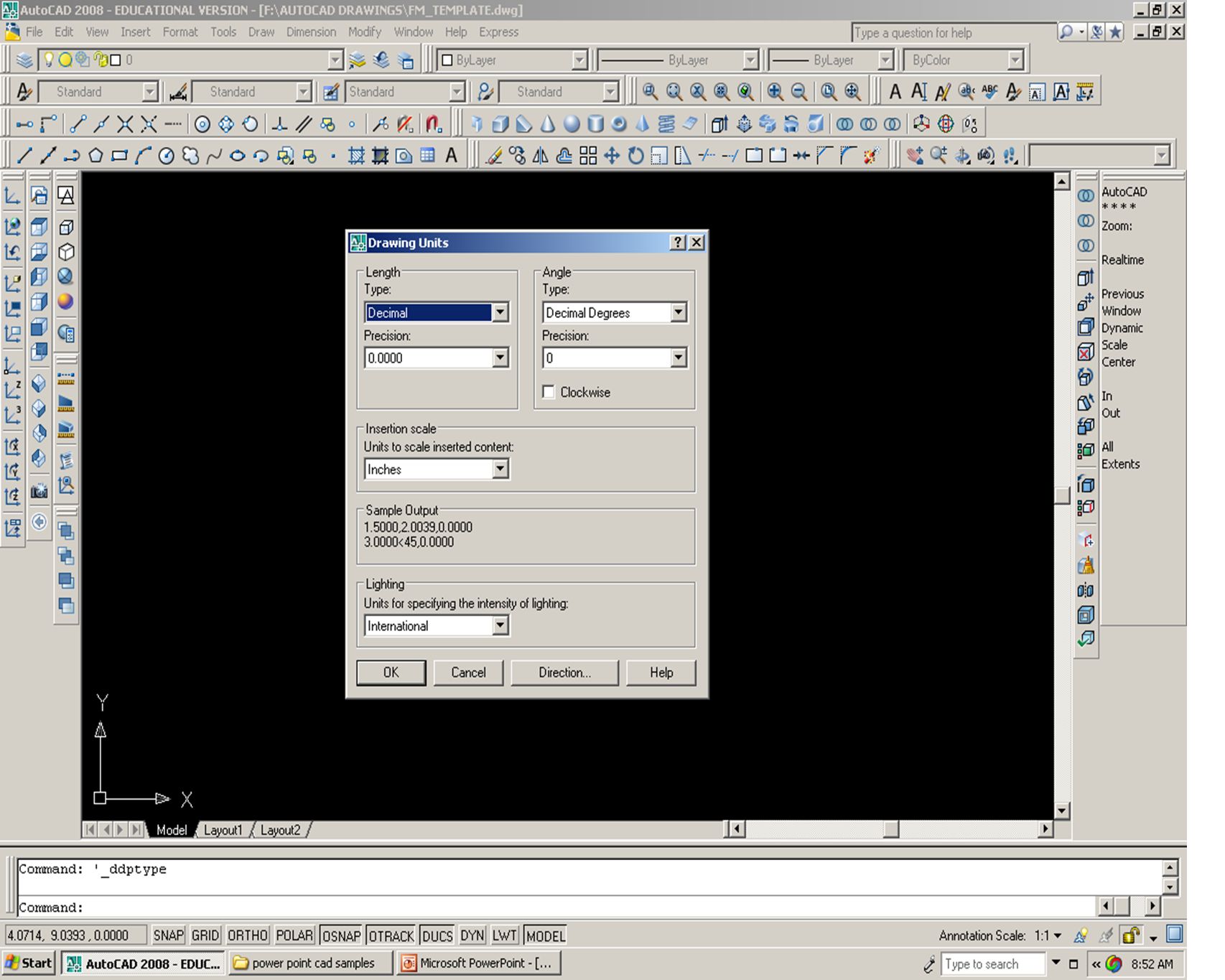Click the Zoom Out magnifier icon
The image size is (1225, 980).
point(798,91)
